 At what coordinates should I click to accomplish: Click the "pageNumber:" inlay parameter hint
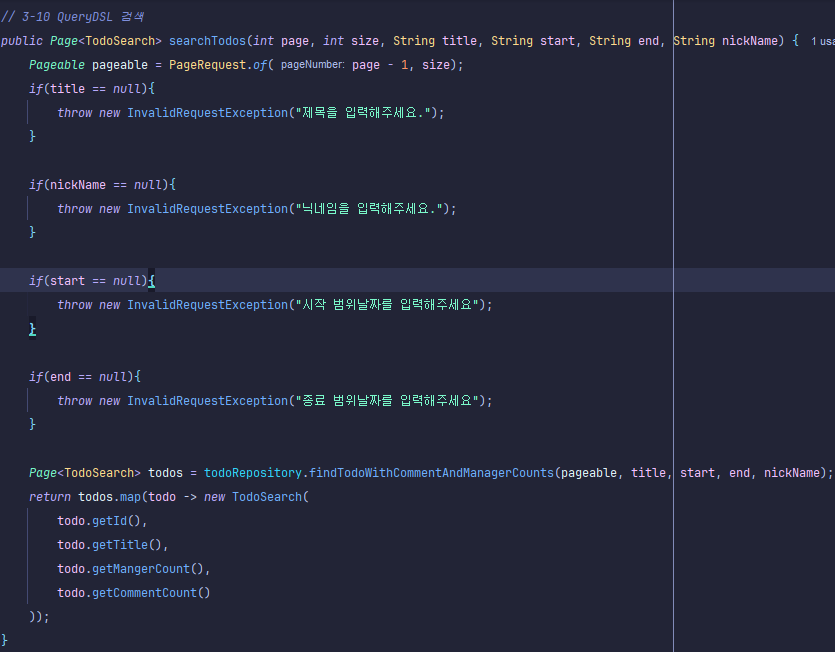coord(313,64)
